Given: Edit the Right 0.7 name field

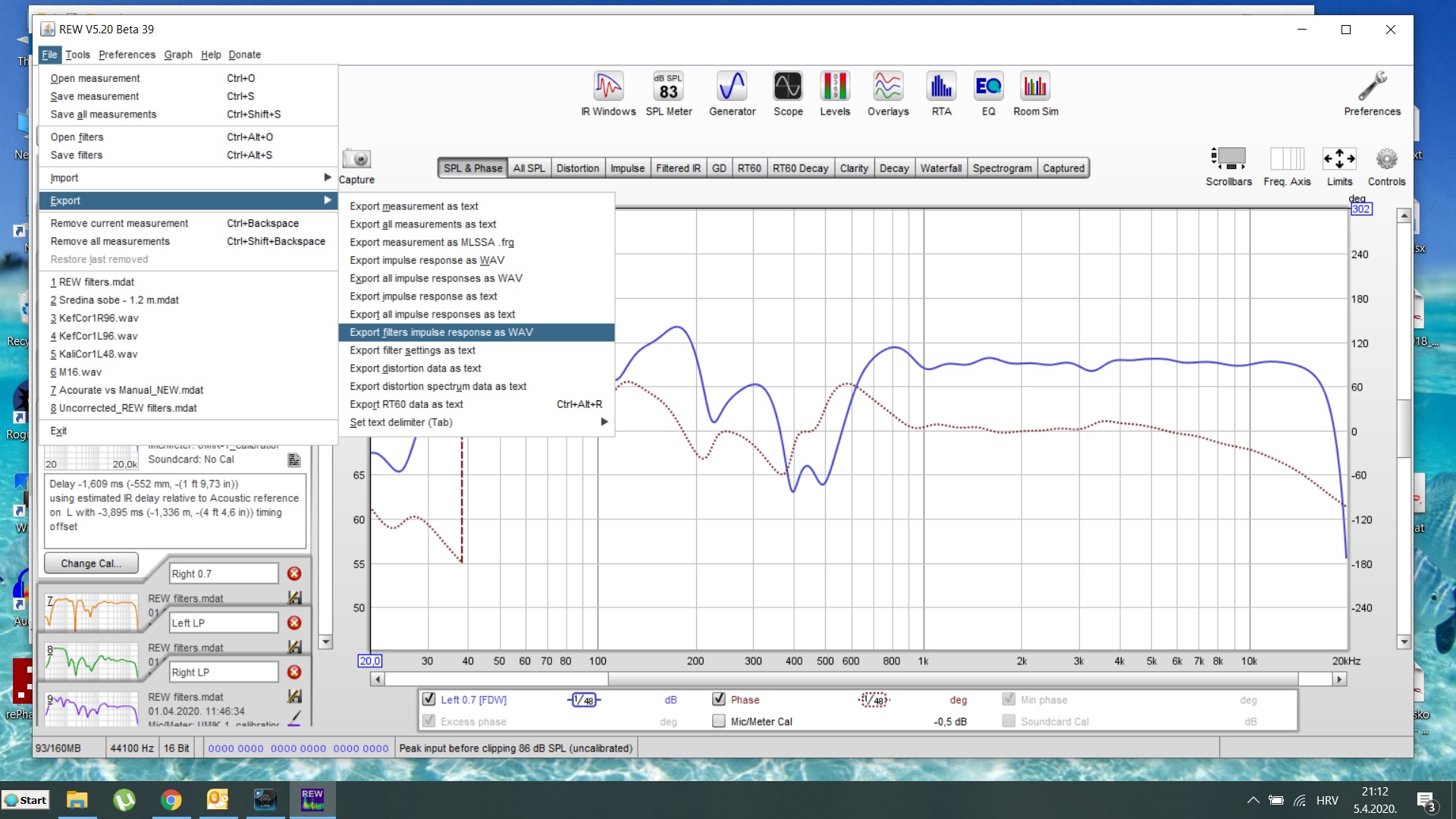Looking at the screenshot, I should tap(223, 574).
